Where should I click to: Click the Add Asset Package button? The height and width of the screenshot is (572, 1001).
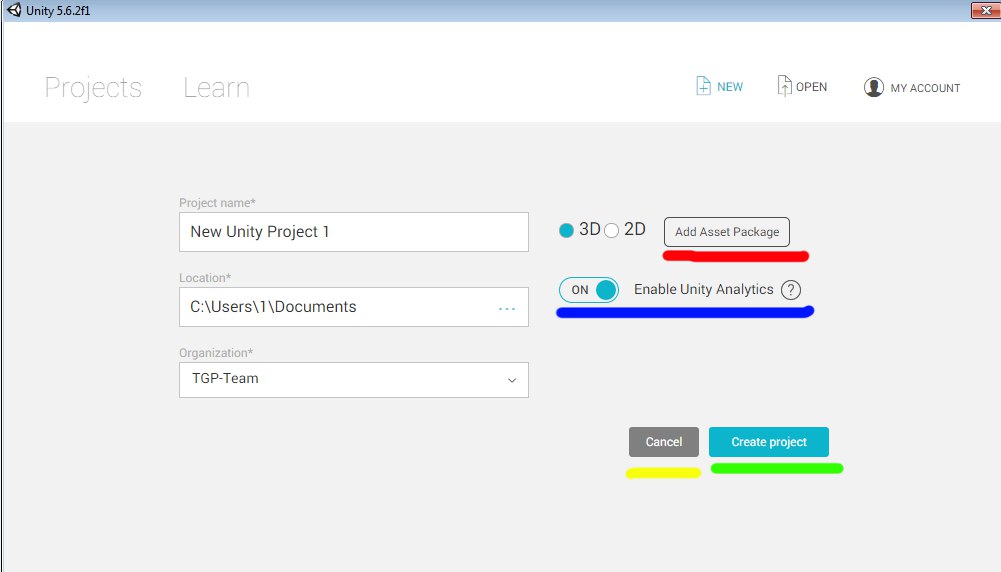[726, 232]
